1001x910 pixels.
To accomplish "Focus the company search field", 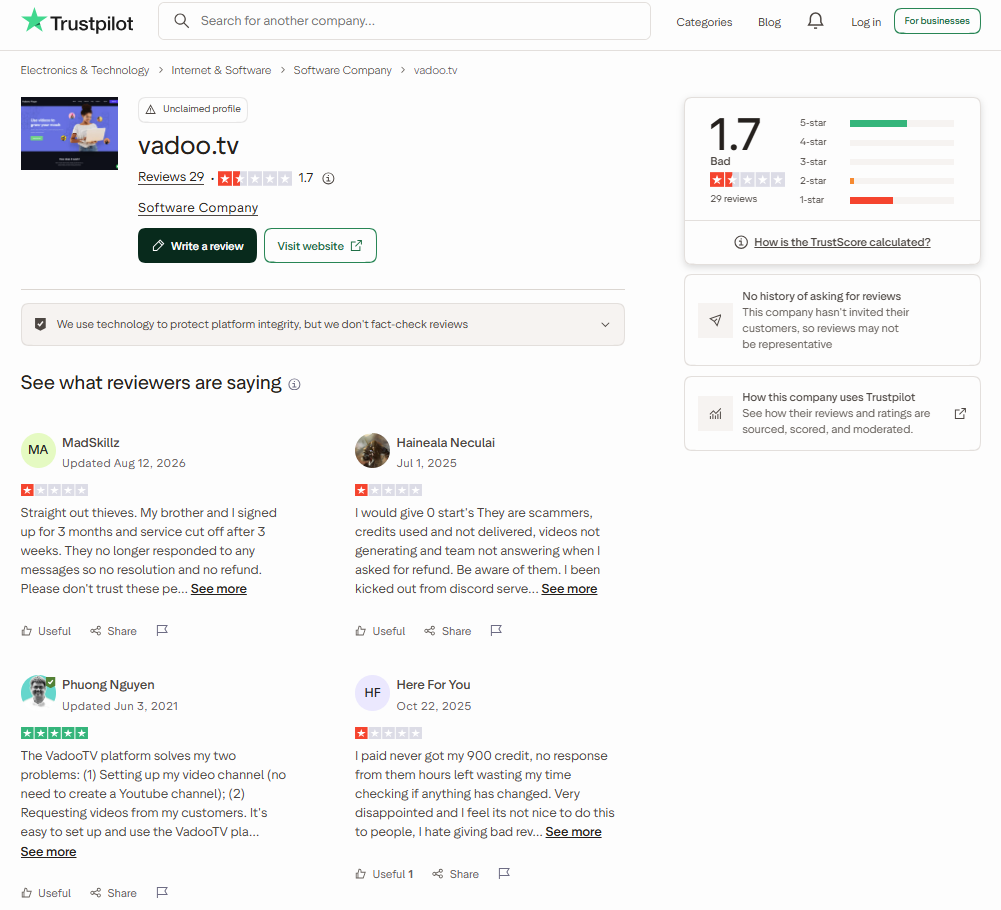I will [405, 21].
